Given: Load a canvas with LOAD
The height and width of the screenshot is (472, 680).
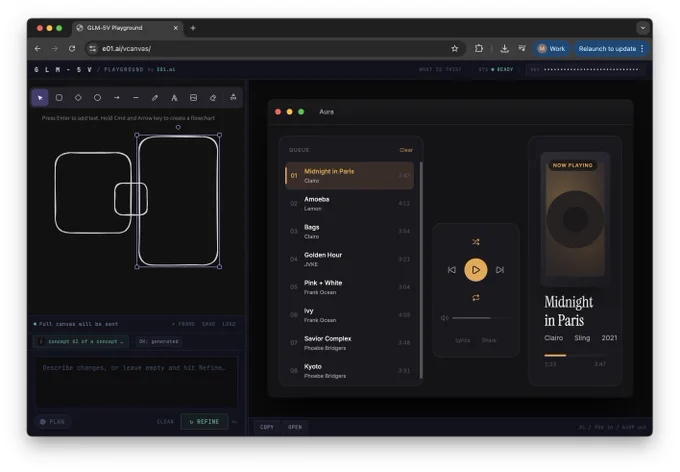Looking at the screenshot, I should [229, 324].
